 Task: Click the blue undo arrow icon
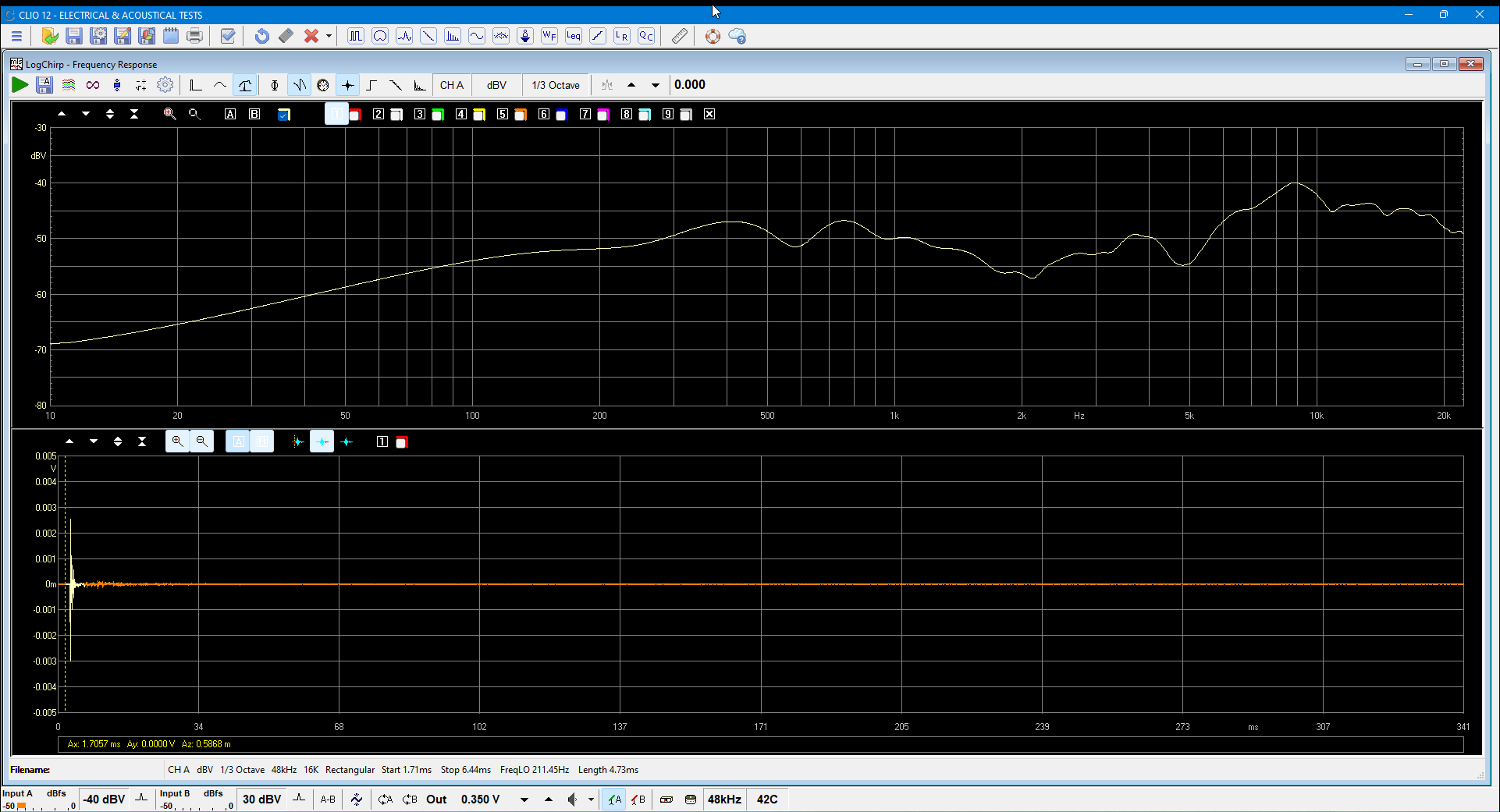pyautogui.click(x=262, y=36)
